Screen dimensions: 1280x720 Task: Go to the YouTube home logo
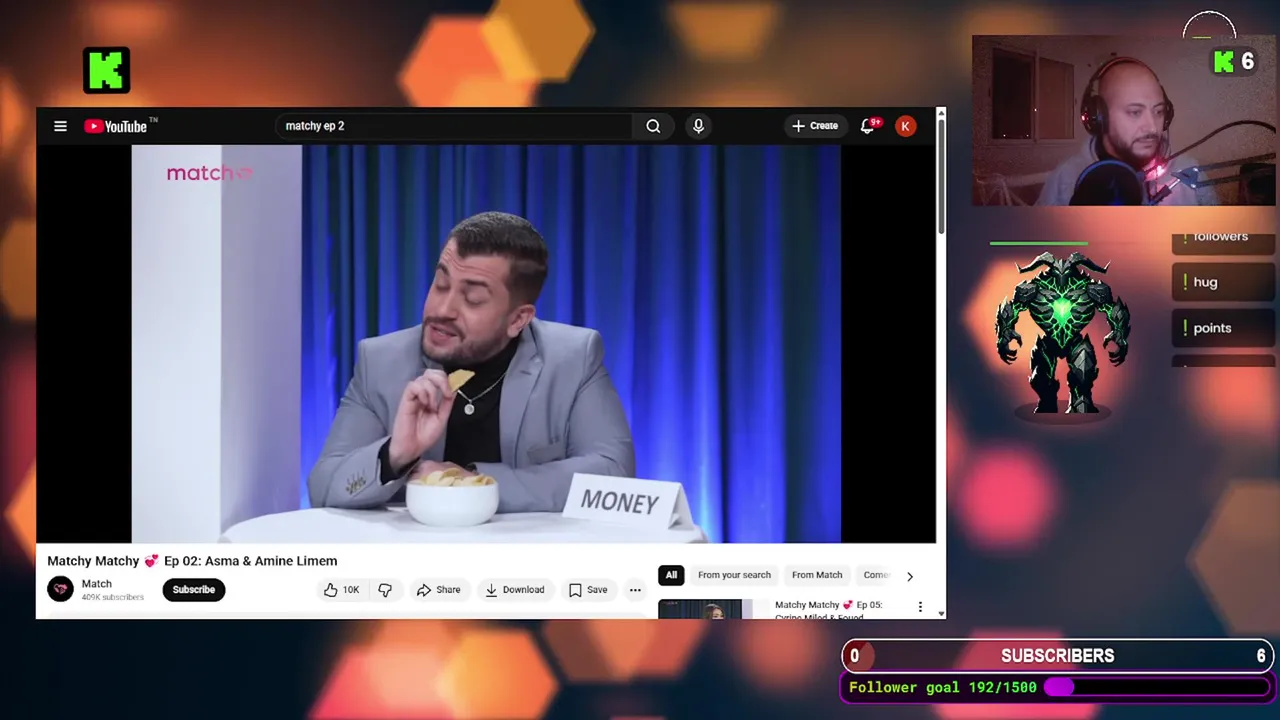coord(116,126)
